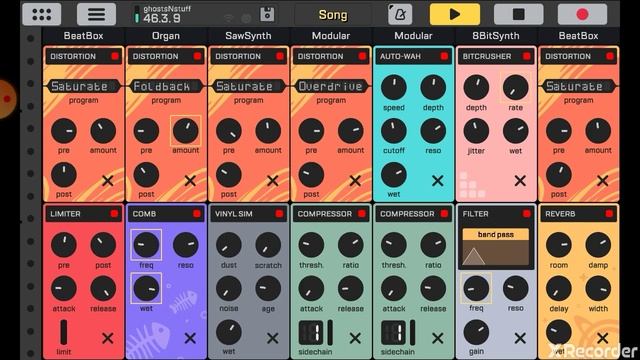Click the Reverb damp knob
Screen dimensions: 640x360
point(598,245)
